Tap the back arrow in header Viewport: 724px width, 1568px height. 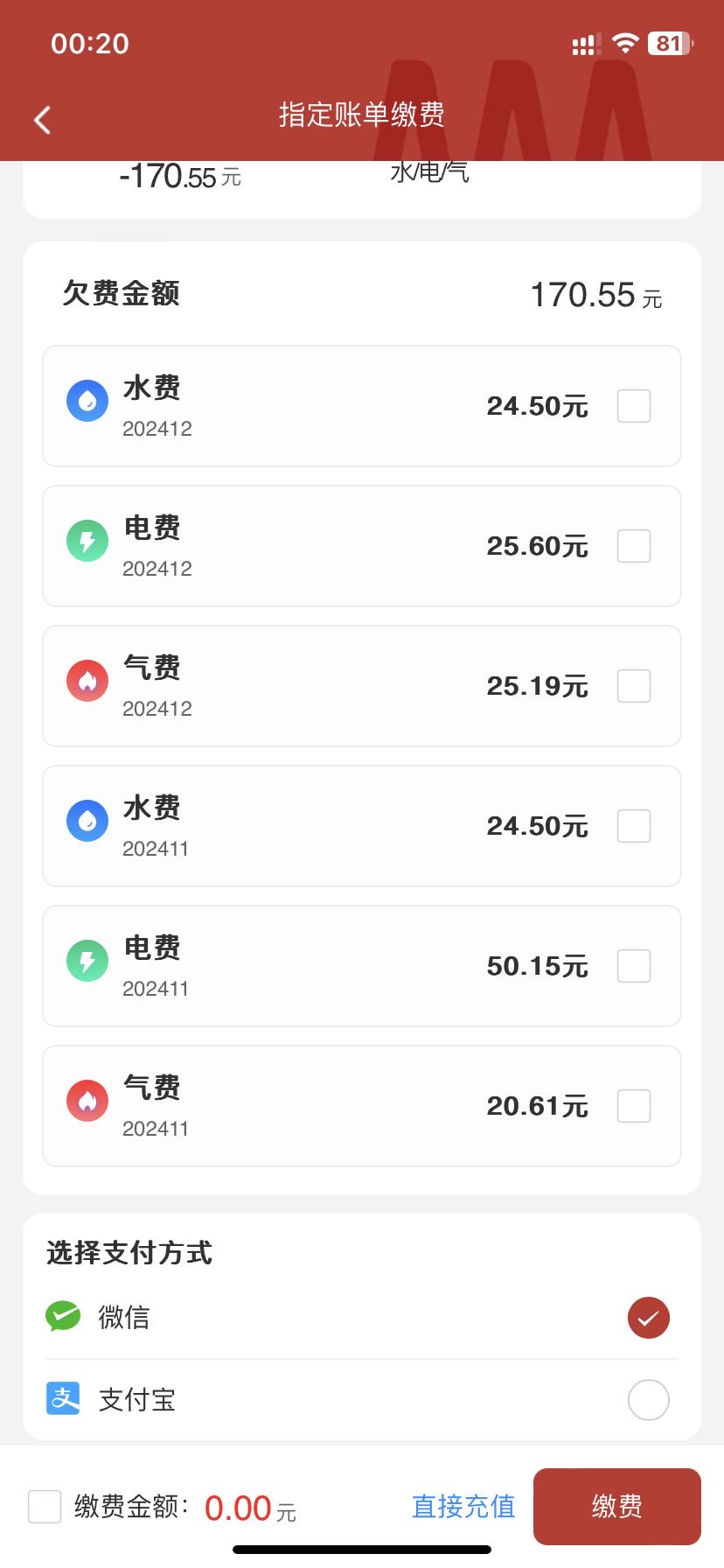[x=42, y=119]
